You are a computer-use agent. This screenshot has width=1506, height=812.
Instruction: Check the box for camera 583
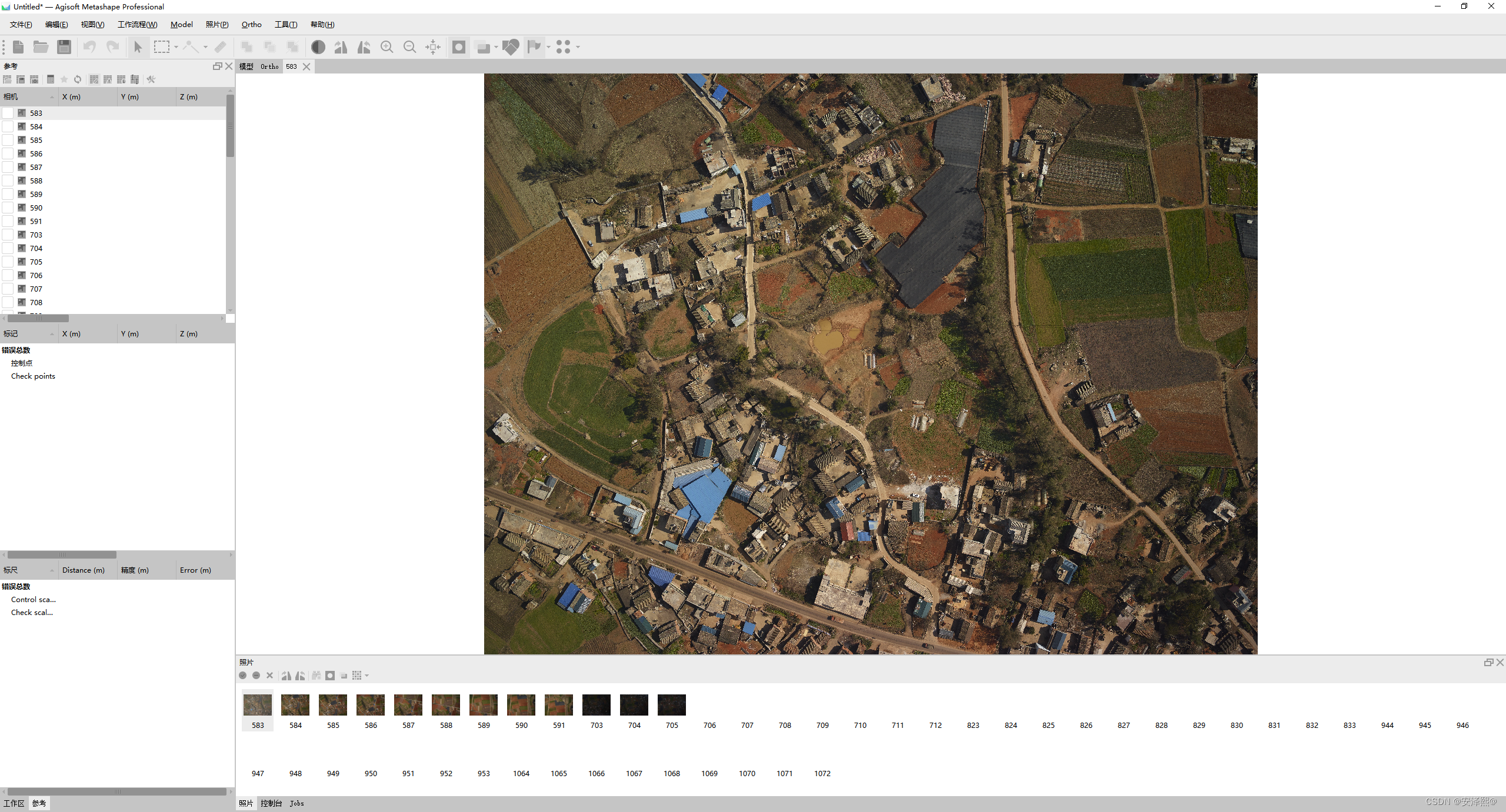(8, 113)
